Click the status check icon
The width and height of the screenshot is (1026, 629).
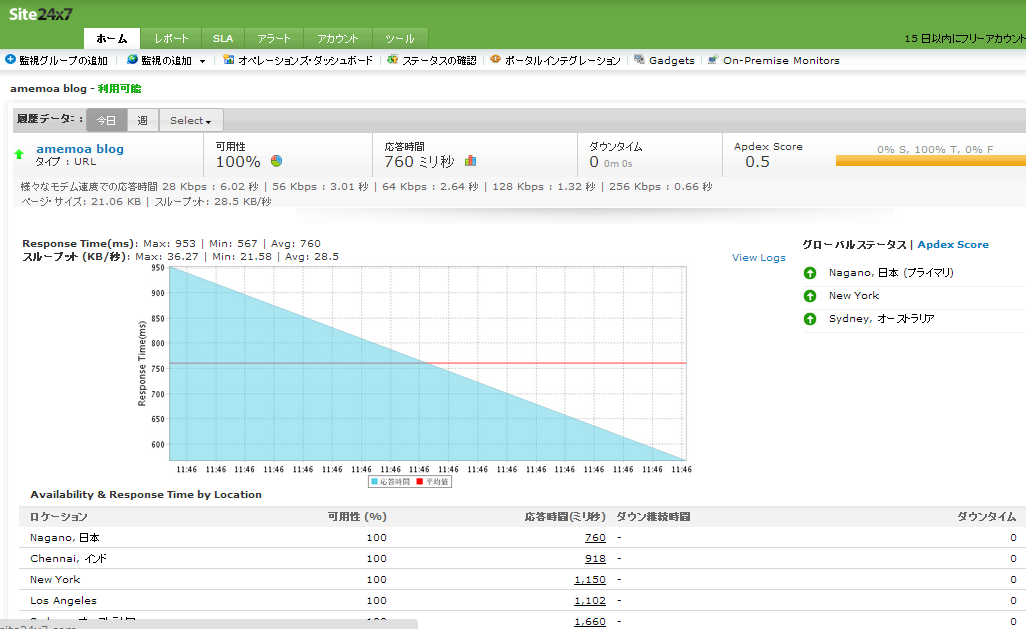pos(393,60)
